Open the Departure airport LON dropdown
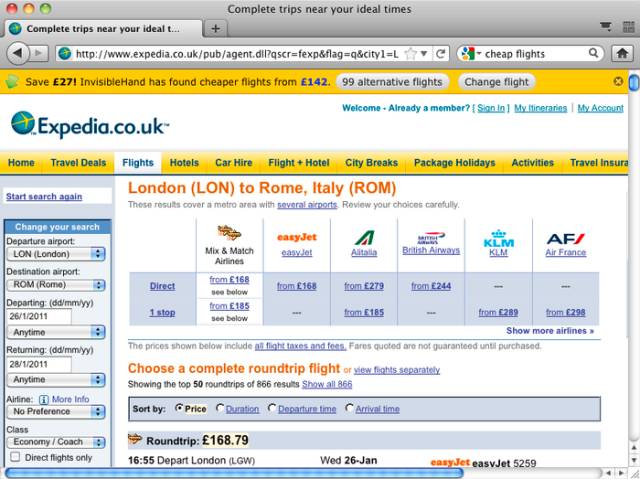 pos(56,254)
